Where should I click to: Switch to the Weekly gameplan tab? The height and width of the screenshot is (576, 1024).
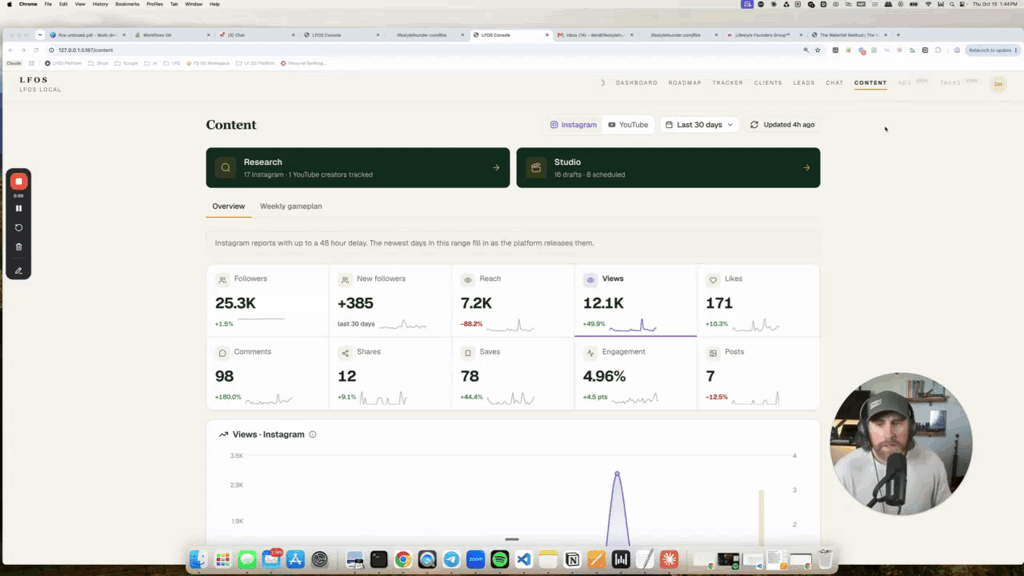[291, 206]
